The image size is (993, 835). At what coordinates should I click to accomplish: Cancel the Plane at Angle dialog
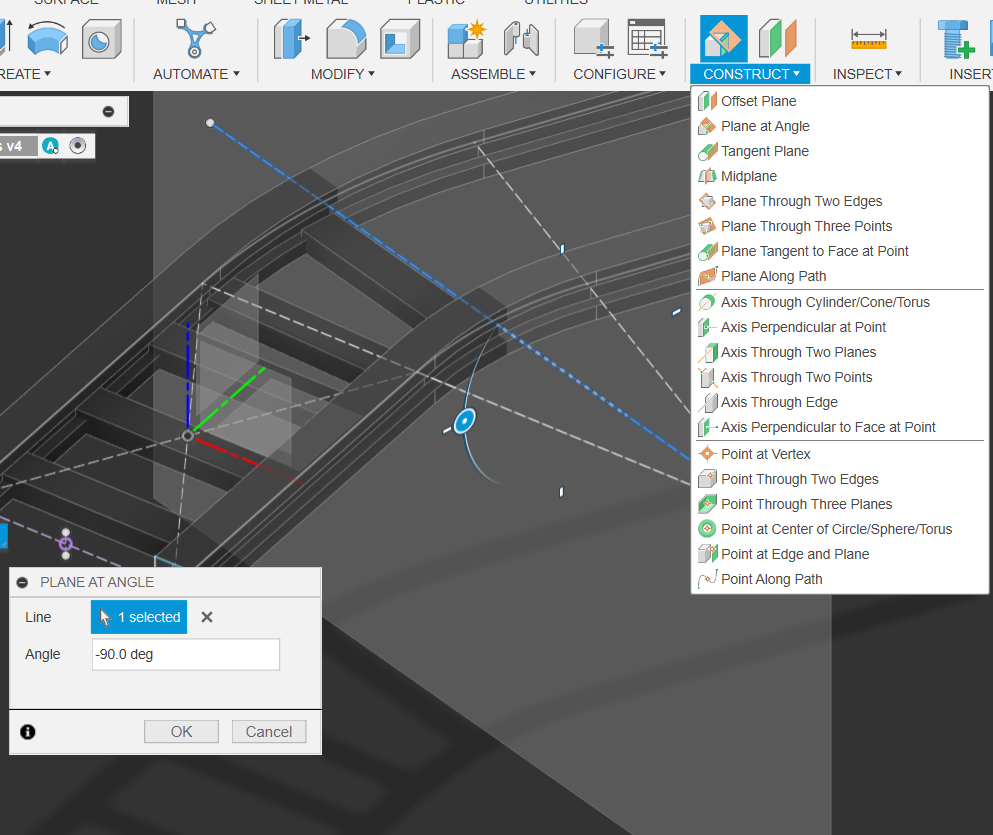point(269,732)
